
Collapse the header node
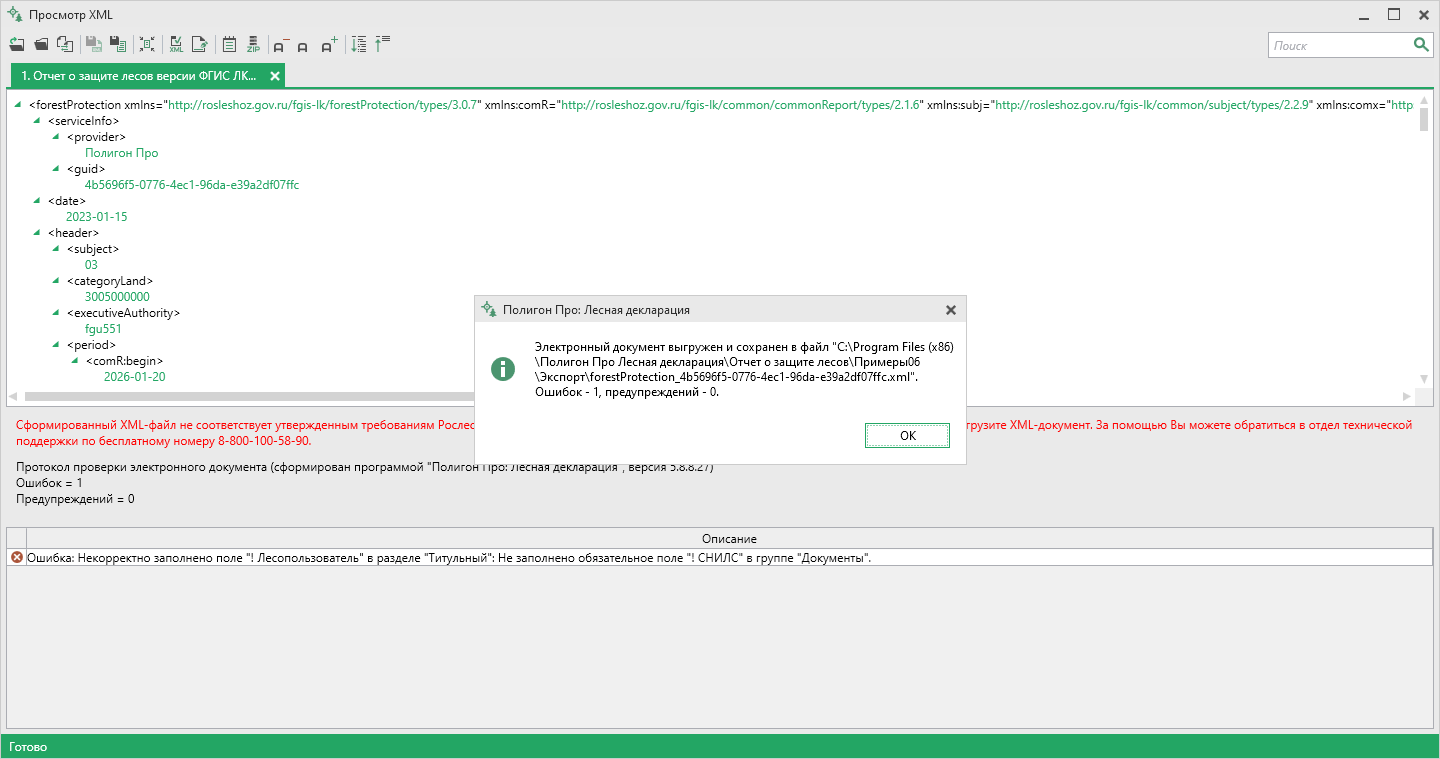tap(37, 232)
